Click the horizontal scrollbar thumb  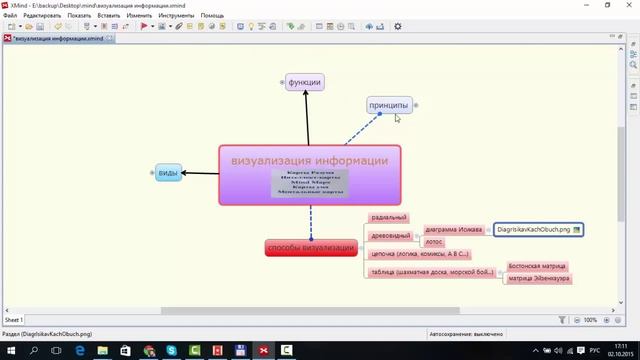coord(310,311)
